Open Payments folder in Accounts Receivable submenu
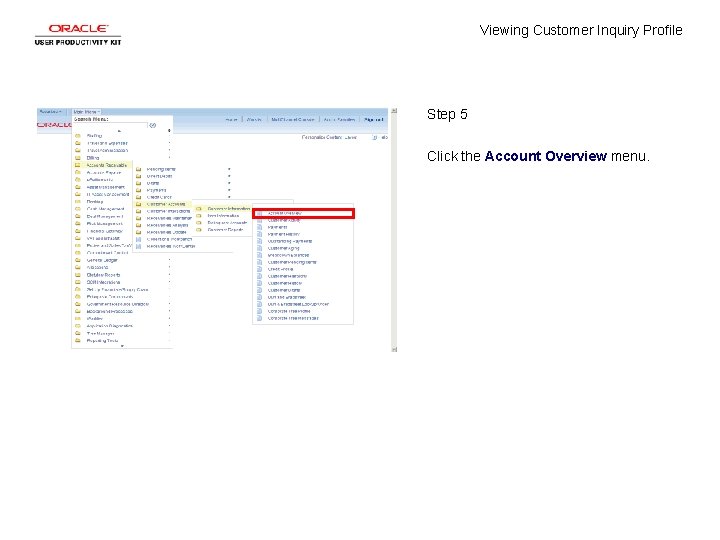This screenshot has width=720, height=540. pos(157,190)
